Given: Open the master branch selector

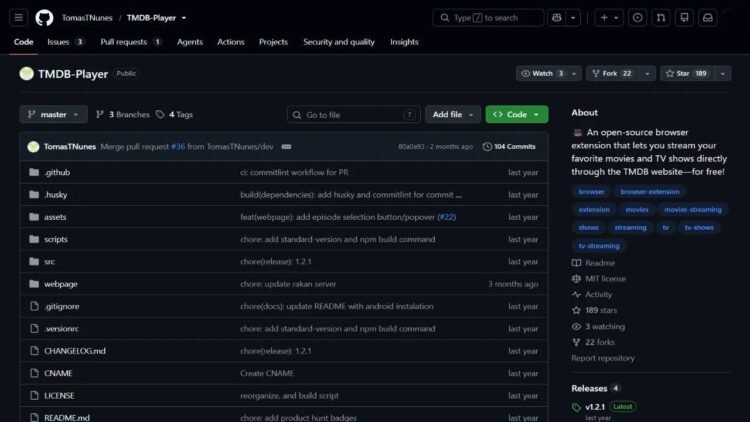Looking at the screenshot, I should [x=54, y=114].
